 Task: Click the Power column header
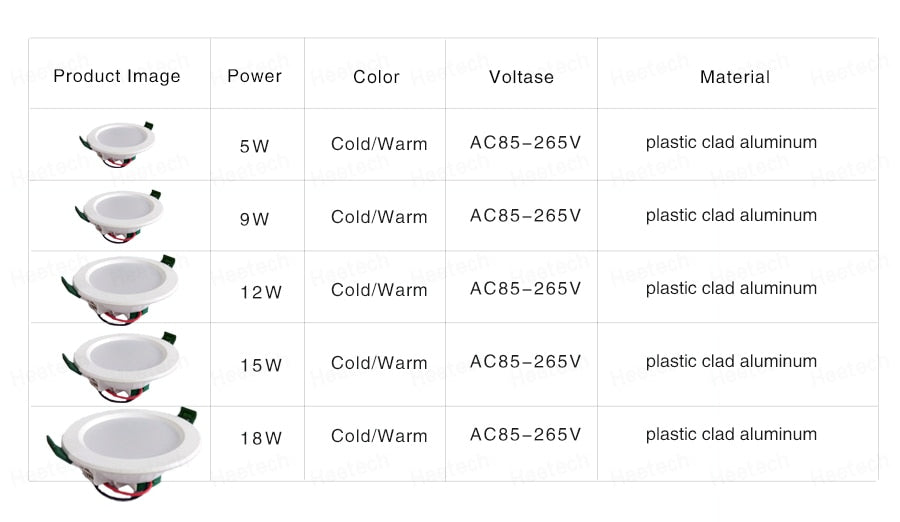point(255,76)
